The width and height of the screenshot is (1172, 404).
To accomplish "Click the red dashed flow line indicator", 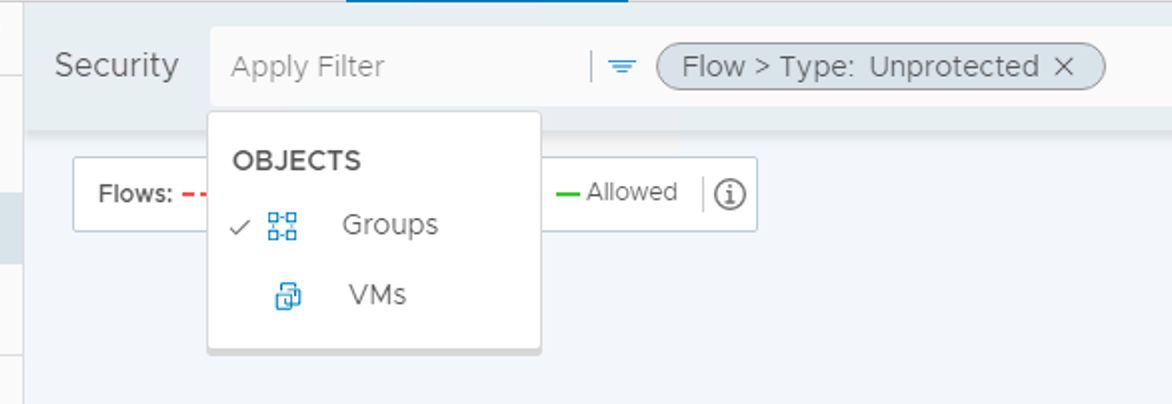I will pyautogui.click(x=194, y=194).
